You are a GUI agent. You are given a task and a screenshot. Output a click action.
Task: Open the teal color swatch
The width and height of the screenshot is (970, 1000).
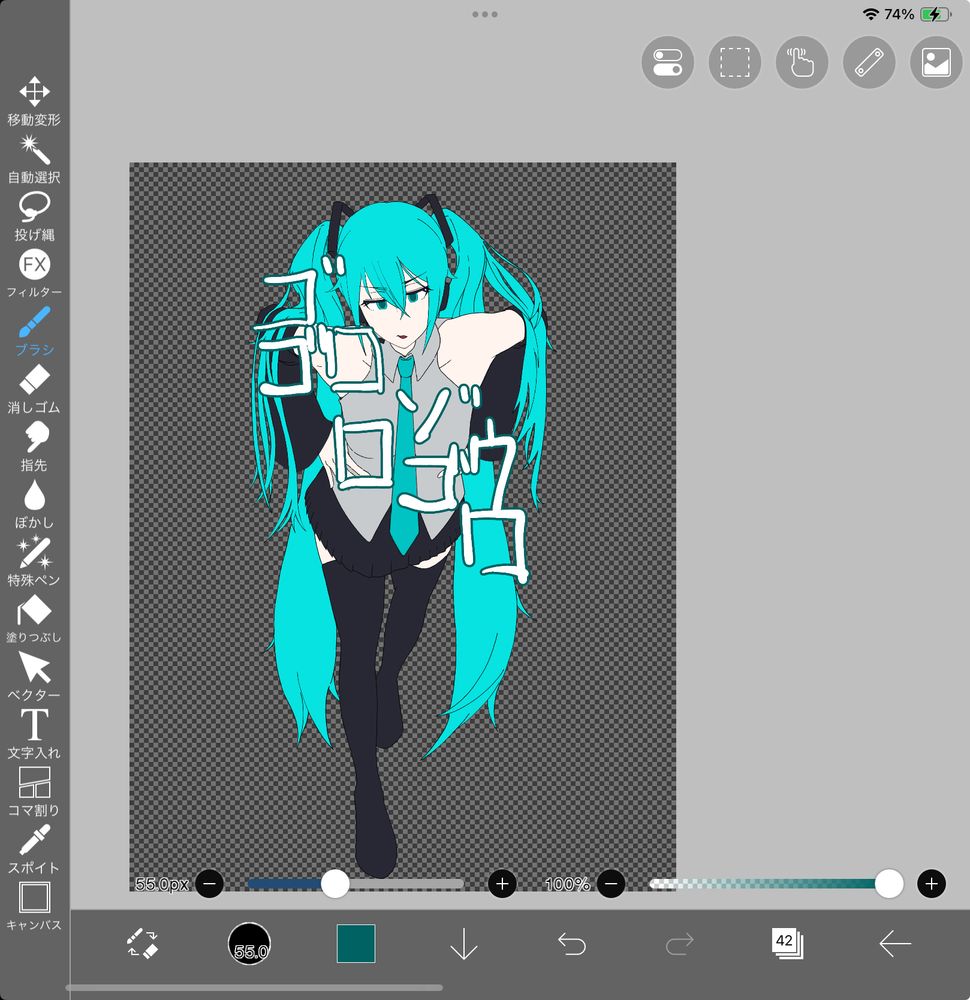(356, 943)
